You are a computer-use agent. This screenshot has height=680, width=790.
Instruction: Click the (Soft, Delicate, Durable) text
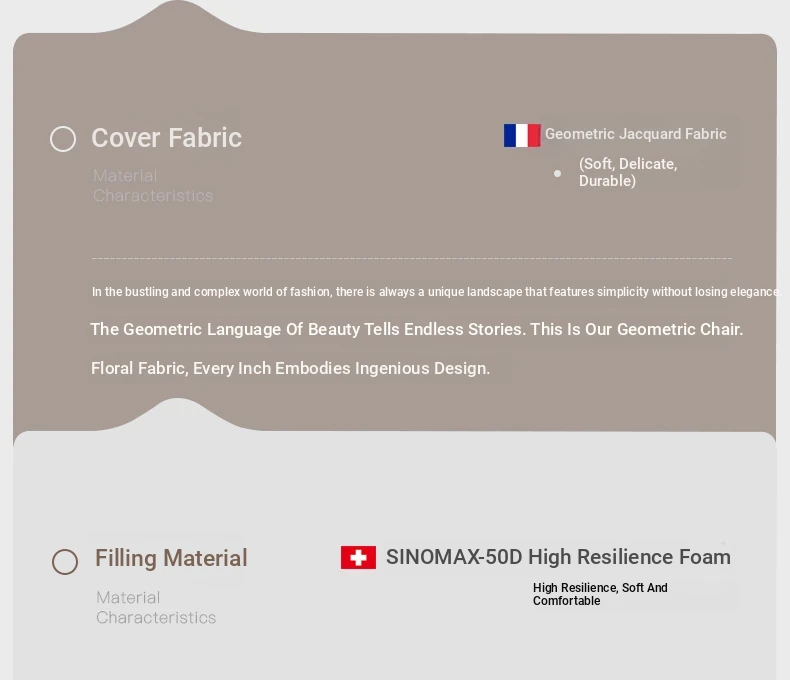click(628, 172)
